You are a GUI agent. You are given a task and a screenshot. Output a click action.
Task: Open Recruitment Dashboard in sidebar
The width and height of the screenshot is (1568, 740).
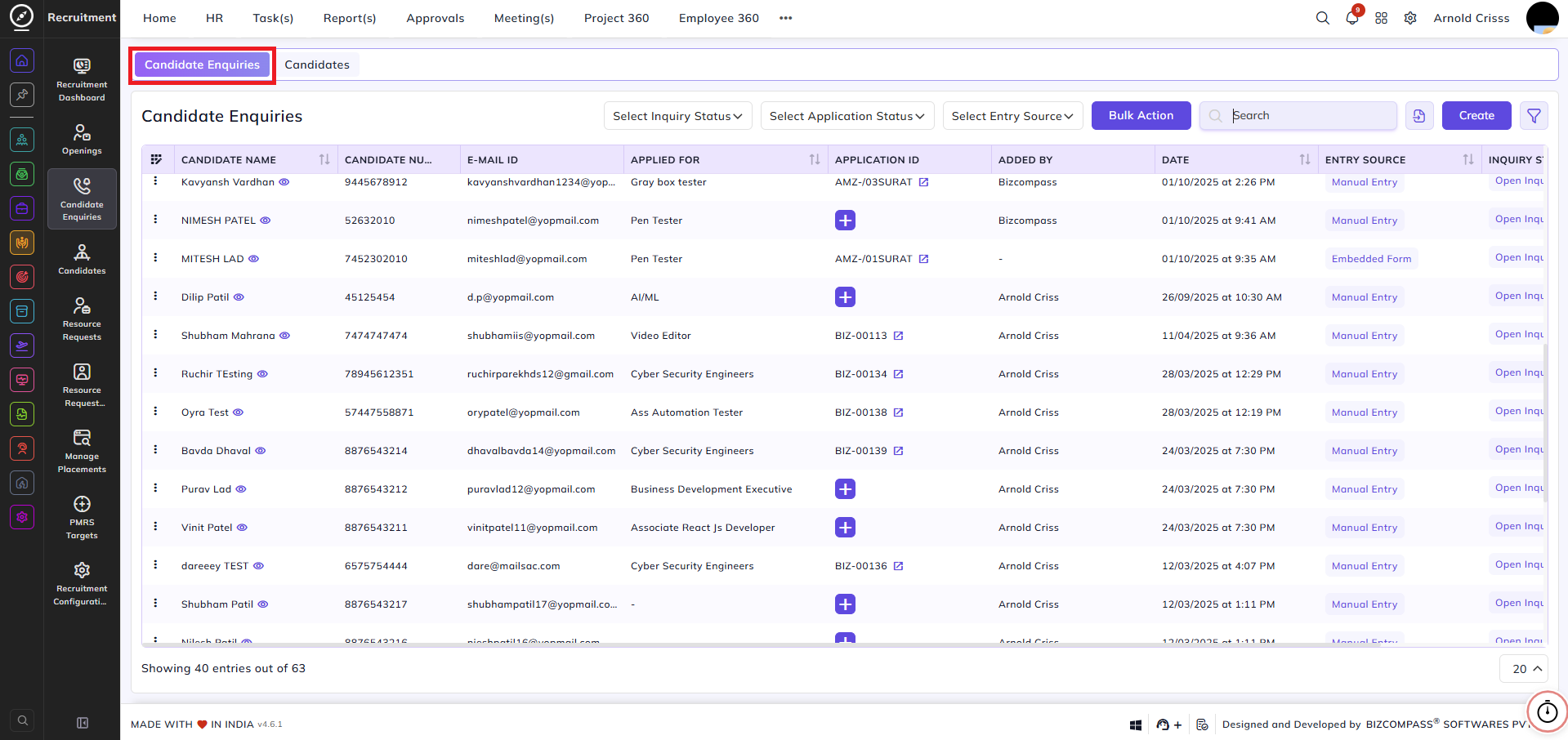(82, 80)
